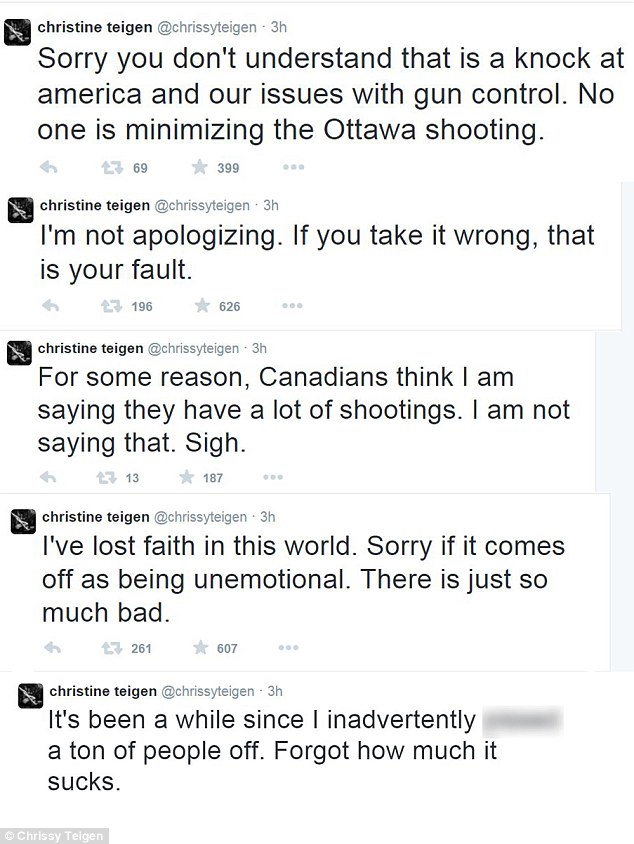The height and width of the screenshot is (844, 634).
Task: Favorite the 'lost faith in this world' tweet
Action: tap(199, 647)
